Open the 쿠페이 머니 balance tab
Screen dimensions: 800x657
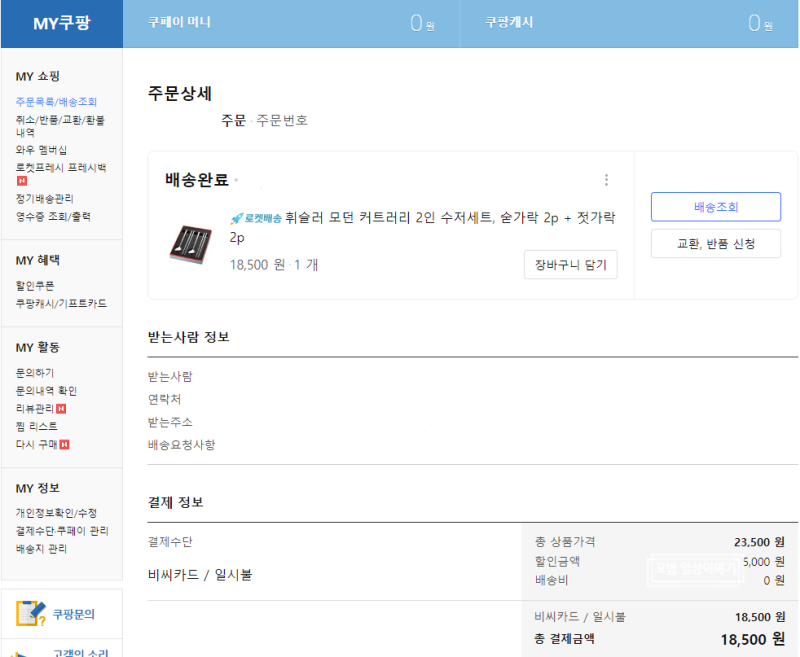291,23
